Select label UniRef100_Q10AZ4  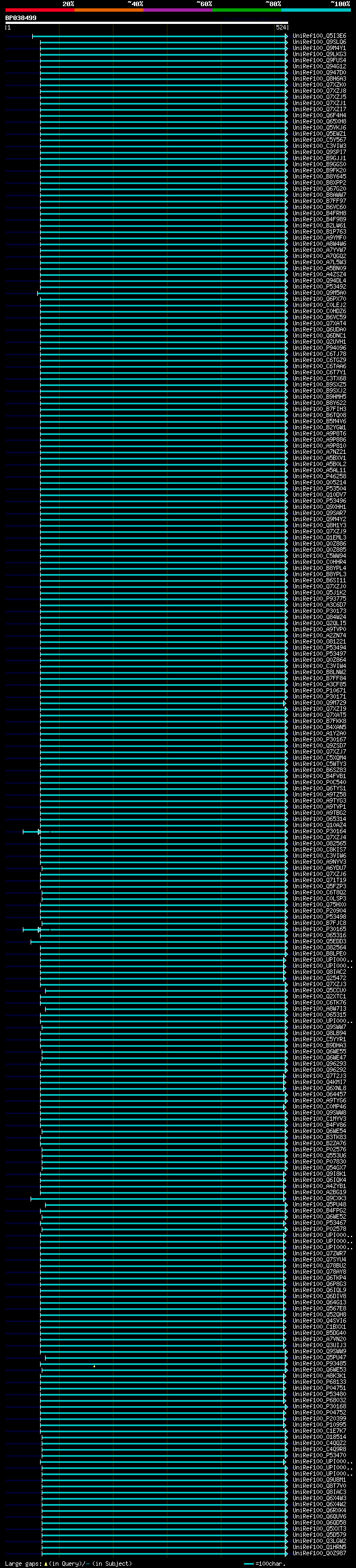(x=319, y=825)
